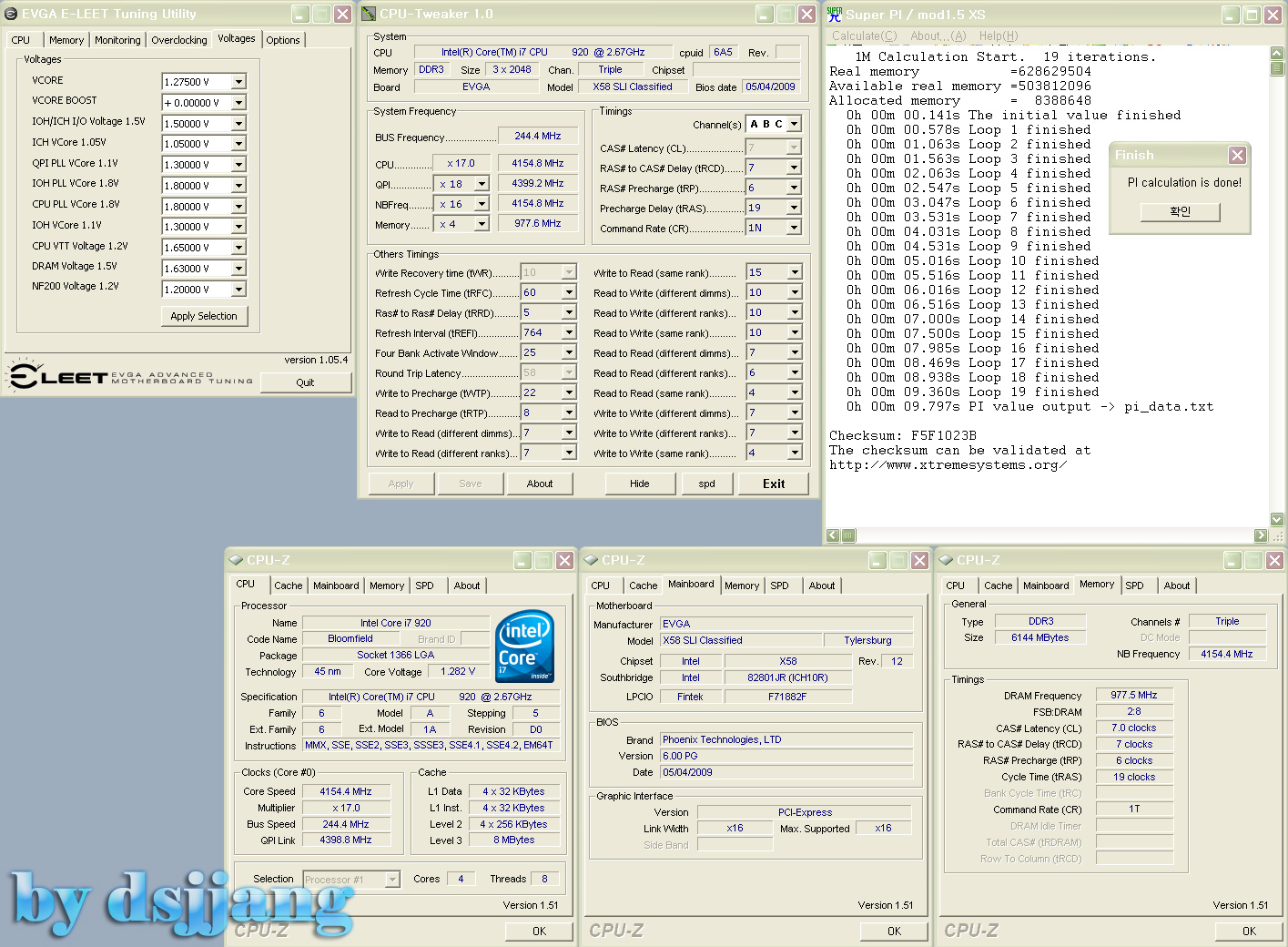Click the EVGA E-LEET title bar icon

point(11,14)
